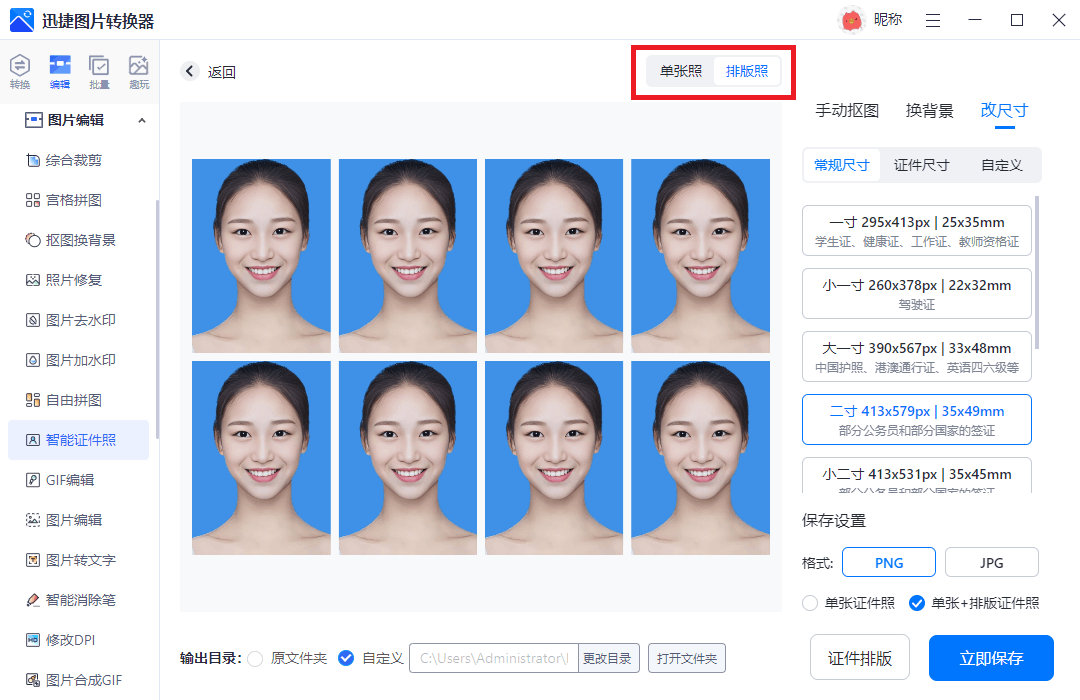
Task: Click the 证件排版 button
Action: 860,657
